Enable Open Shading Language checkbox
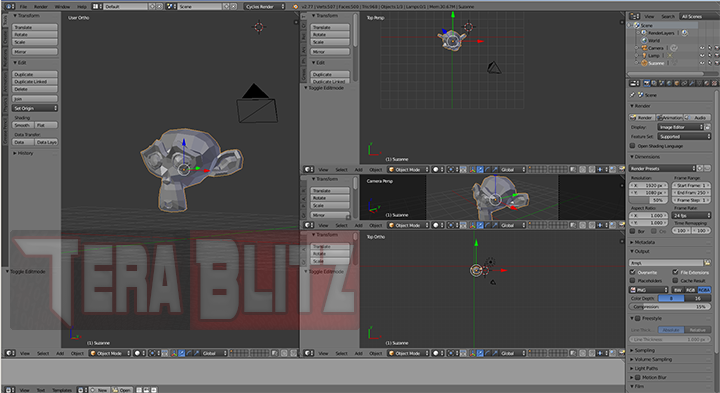The image size is (720, 393). [x=632, y=146]
